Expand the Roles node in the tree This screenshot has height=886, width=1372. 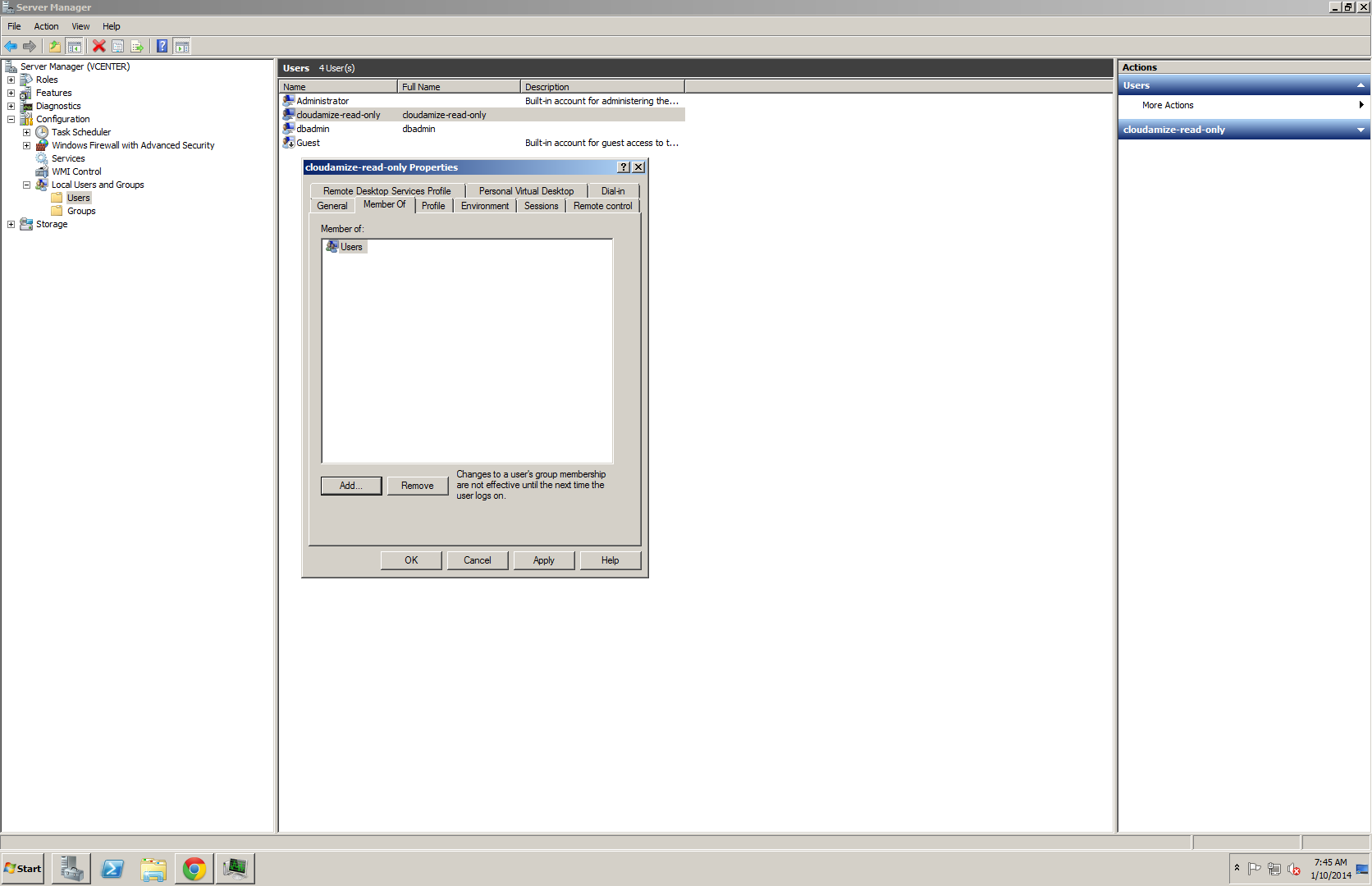tap(11, 80)
